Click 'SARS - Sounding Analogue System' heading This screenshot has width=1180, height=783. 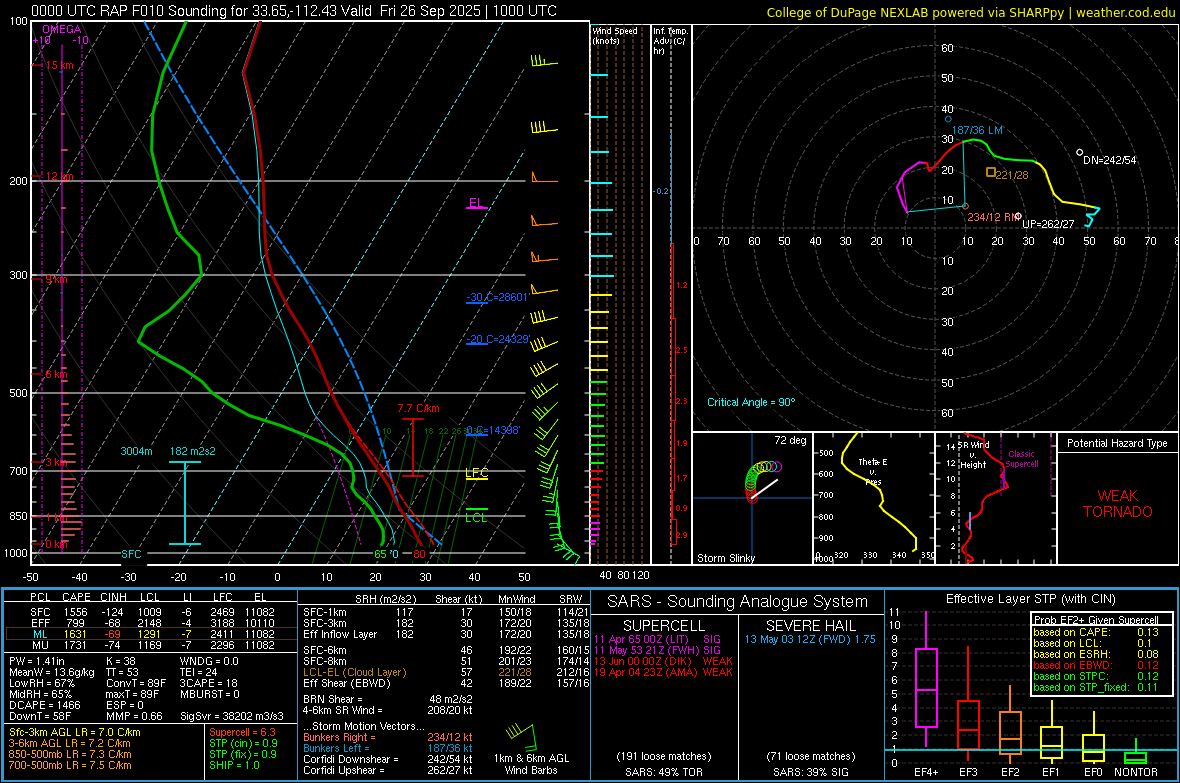[737, 602]
